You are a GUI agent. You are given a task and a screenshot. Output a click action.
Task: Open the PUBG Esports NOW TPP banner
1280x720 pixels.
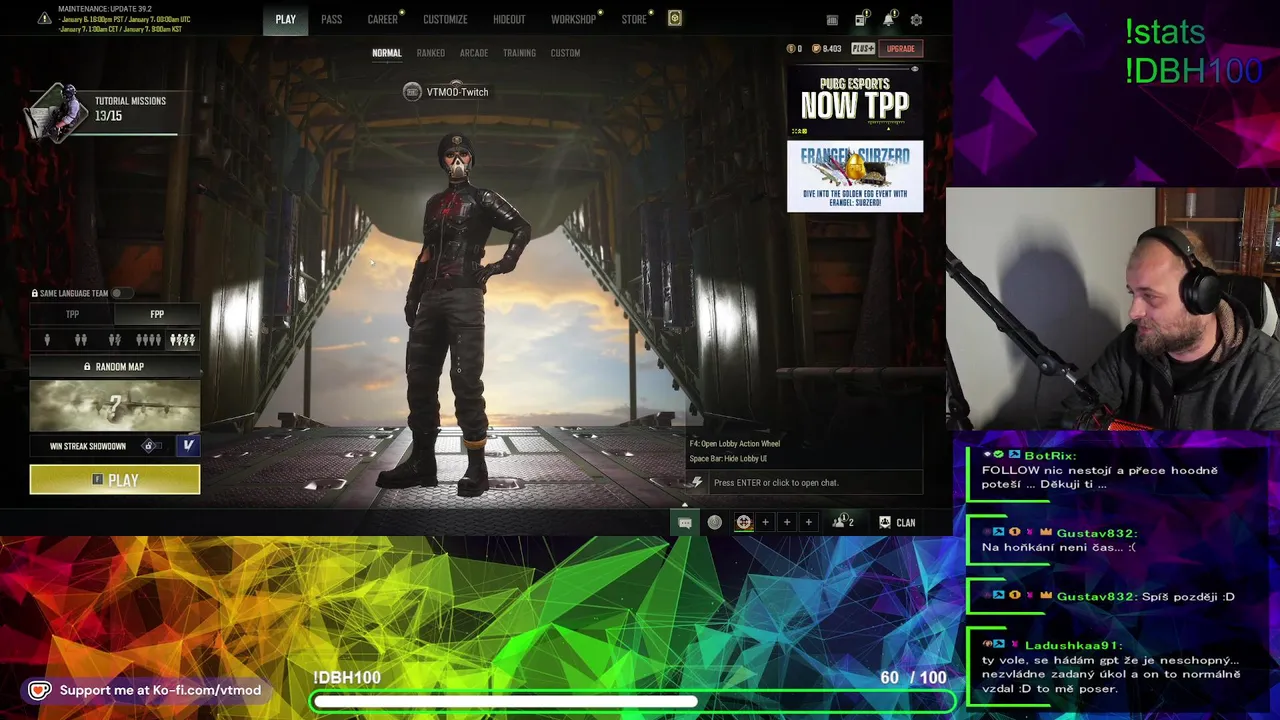855,103
